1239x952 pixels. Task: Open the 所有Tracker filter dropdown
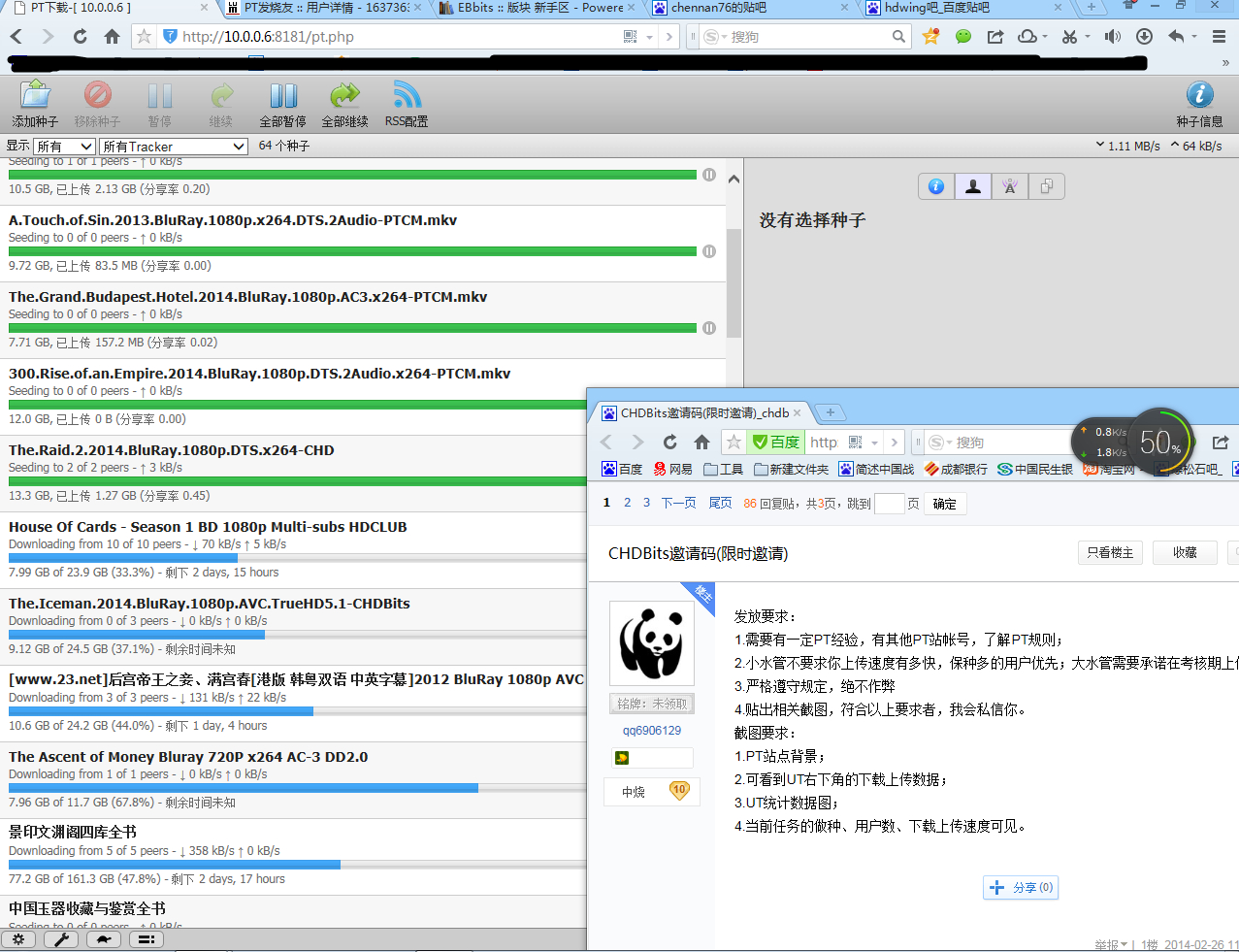[174, 147]
